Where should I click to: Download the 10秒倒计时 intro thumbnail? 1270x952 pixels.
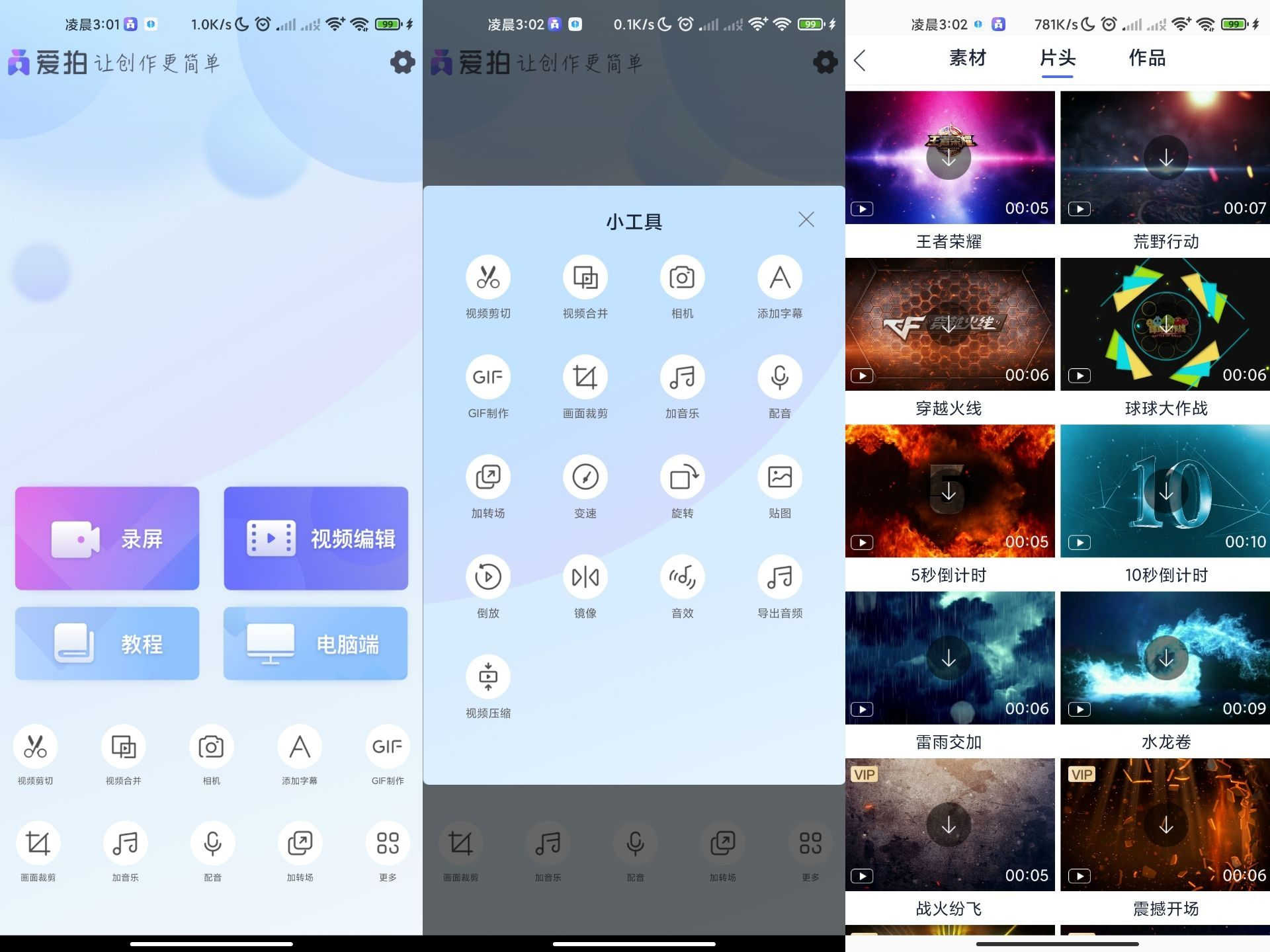click(1165, 491)
